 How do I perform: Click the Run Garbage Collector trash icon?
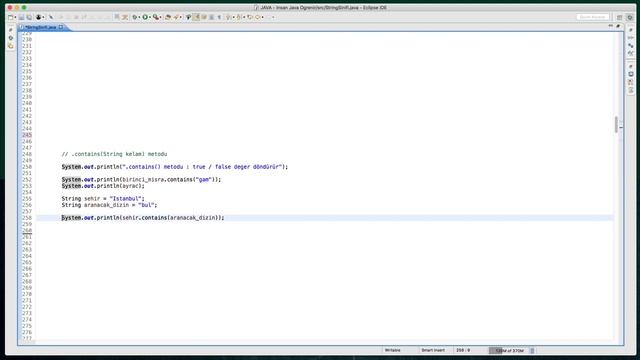[532, 351]
